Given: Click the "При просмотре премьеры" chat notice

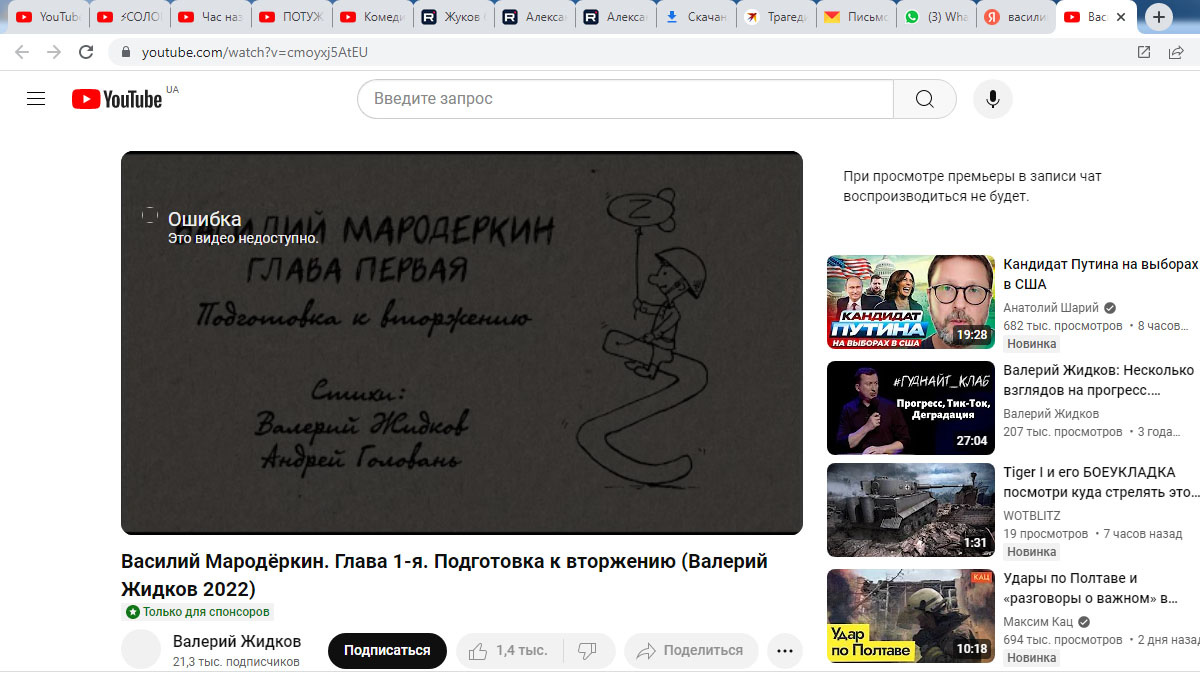Looking at the screenshot, I should coord(972,186).
